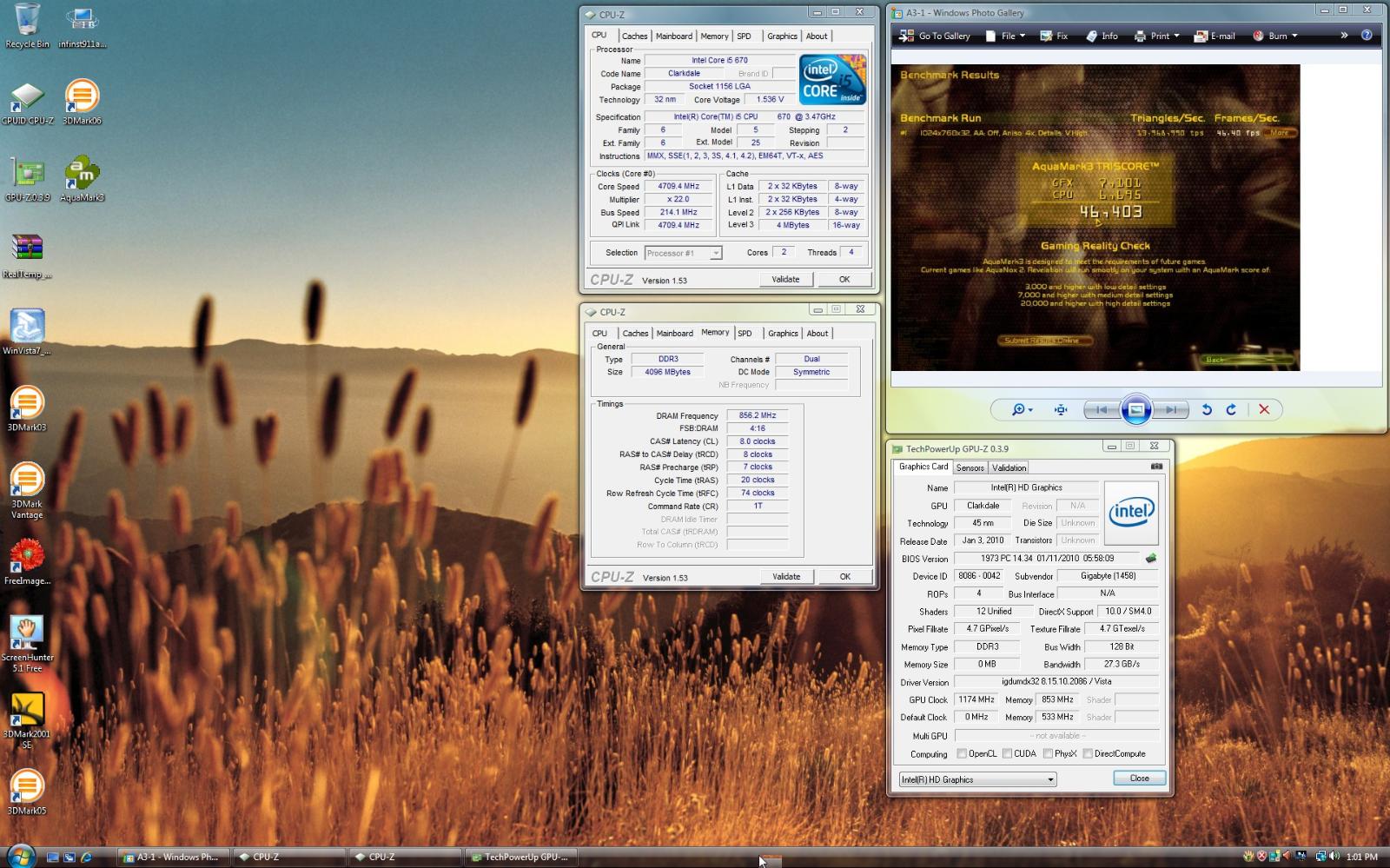Viewport: 1390px width, 868px height.
Task: Toggle the DirectCompute checkbox in GPU-Z
Action: pos(1087,754)
